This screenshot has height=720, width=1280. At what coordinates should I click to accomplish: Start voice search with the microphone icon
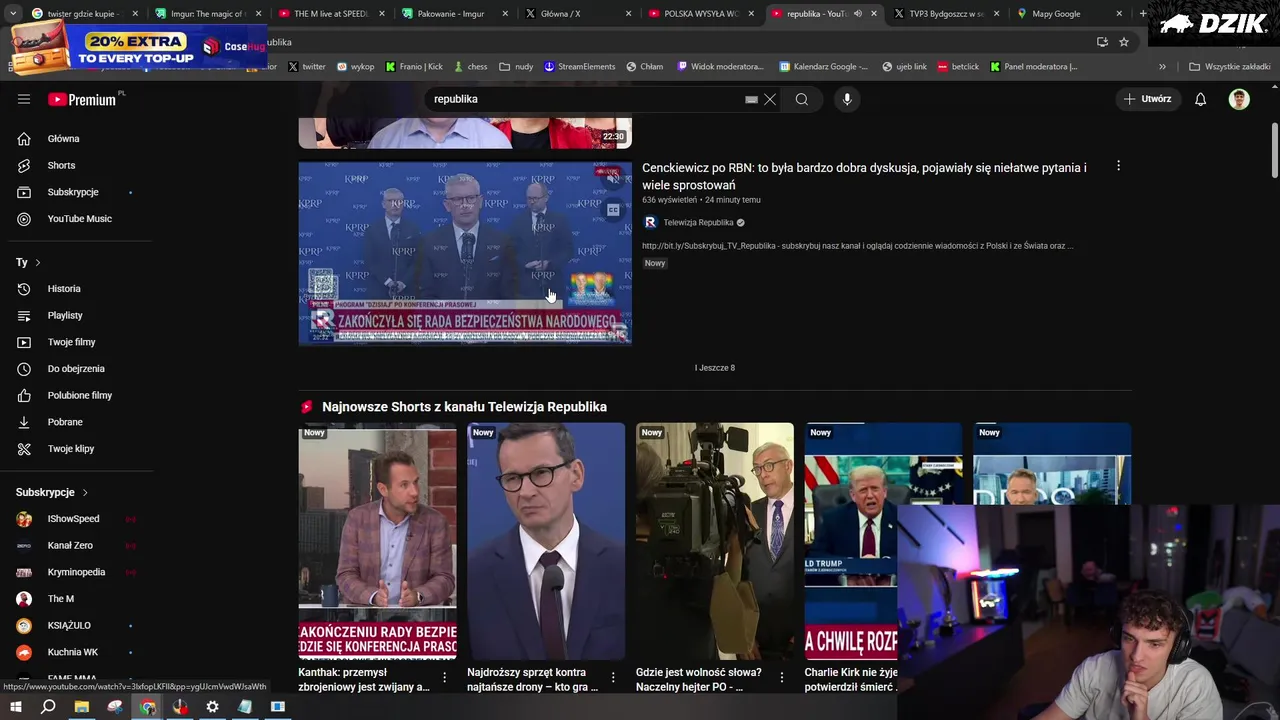click(x=847, y=99)
